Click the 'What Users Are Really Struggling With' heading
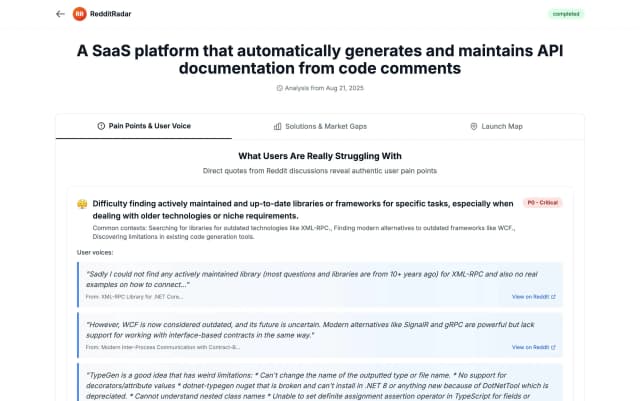Screen dimensions: 640x401 [x=320, y=156]
